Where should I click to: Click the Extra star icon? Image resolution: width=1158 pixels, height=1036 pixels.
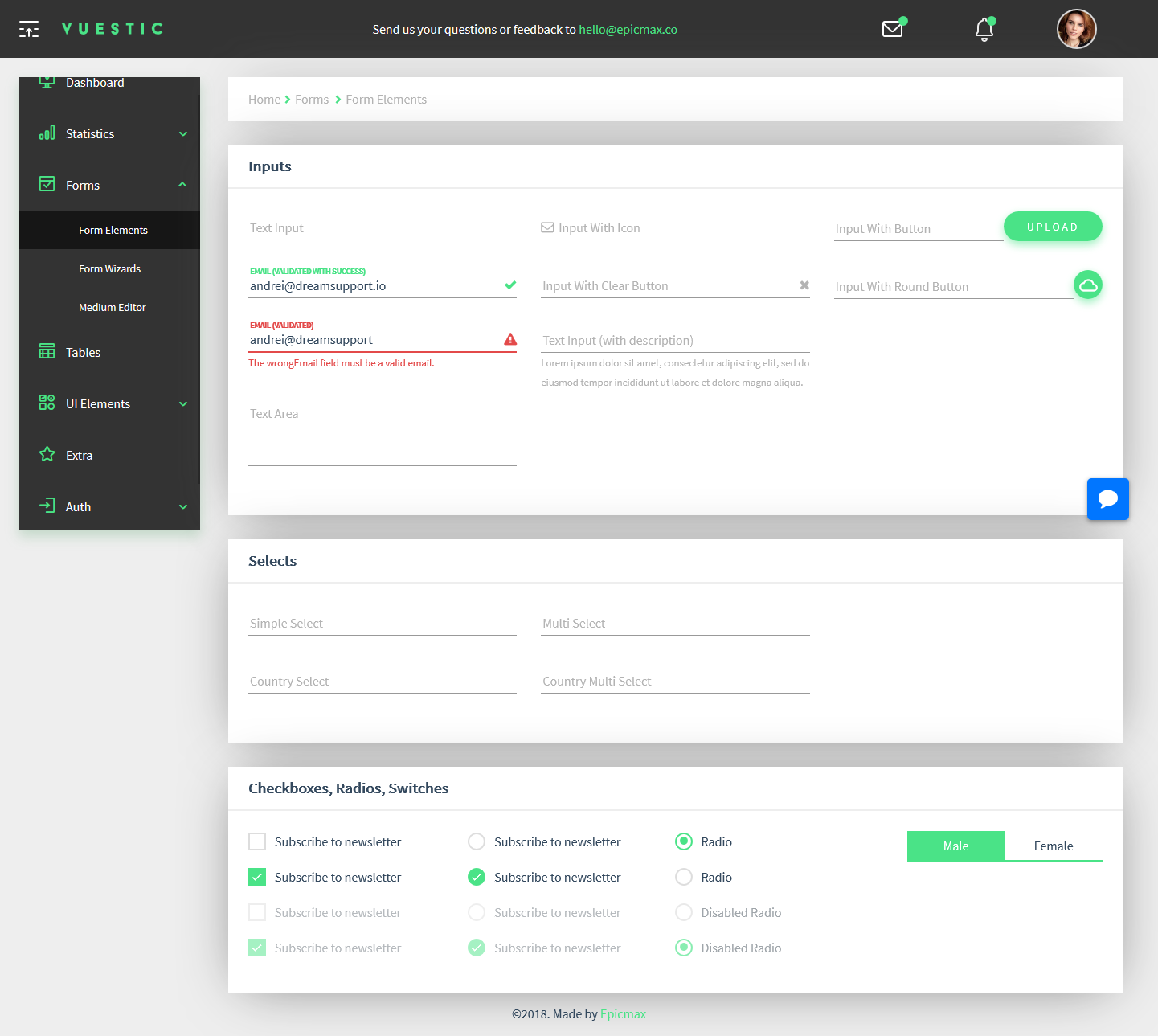(x=47, y=454)
